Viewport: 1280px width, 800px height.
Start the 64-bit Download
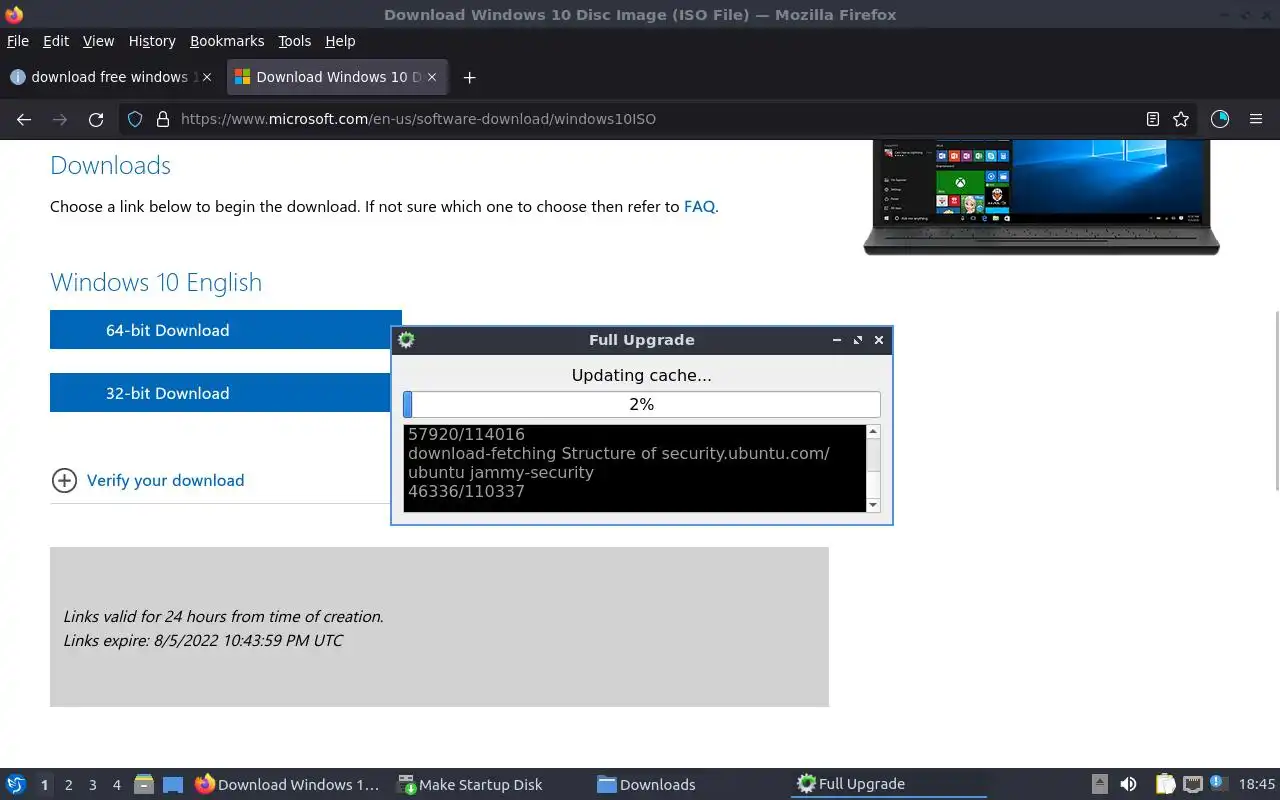226,330
